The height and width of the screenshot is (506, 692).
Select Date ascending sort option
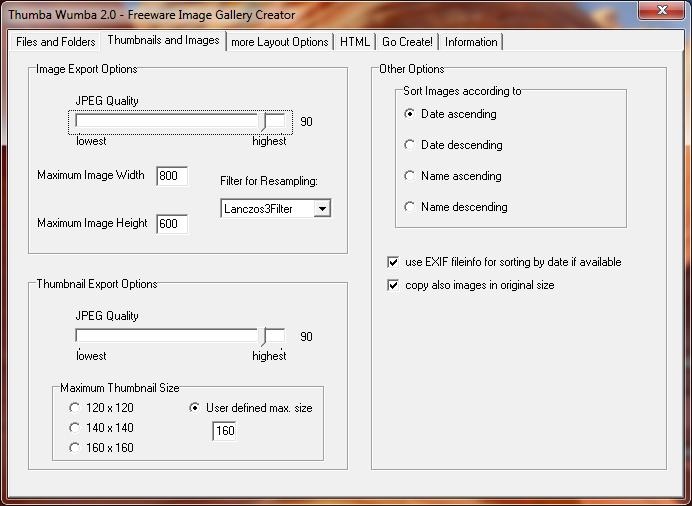point(410,114)
